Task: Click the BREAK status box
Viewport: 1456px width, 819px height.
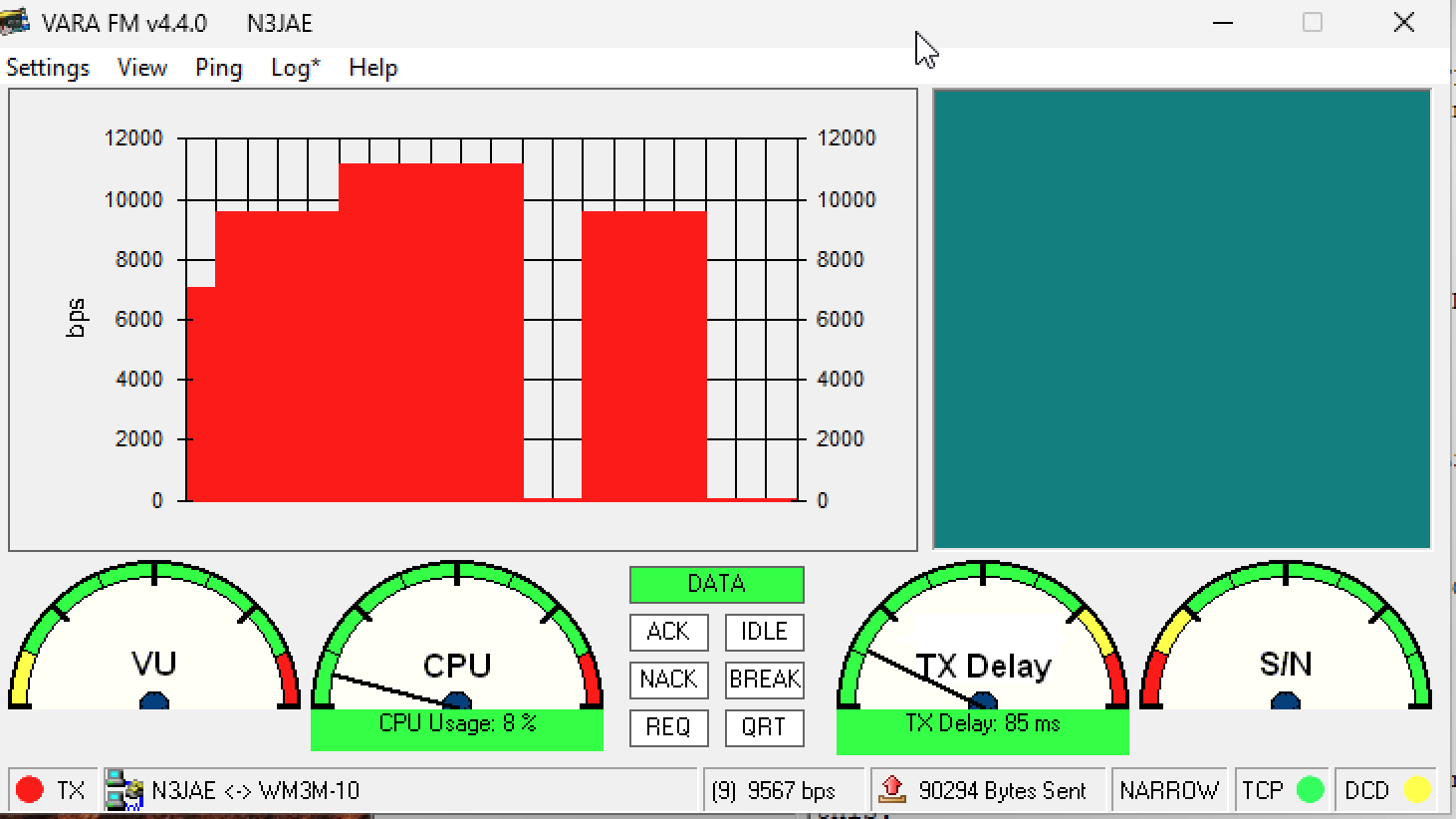Action: (764, 680)
